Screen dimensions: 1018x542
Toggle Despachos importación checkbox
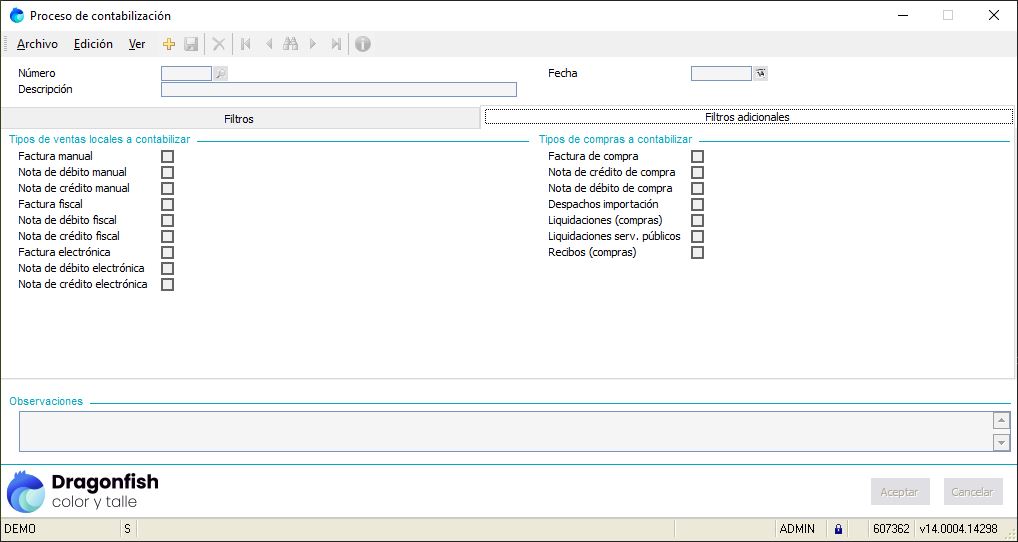[697, 204]
